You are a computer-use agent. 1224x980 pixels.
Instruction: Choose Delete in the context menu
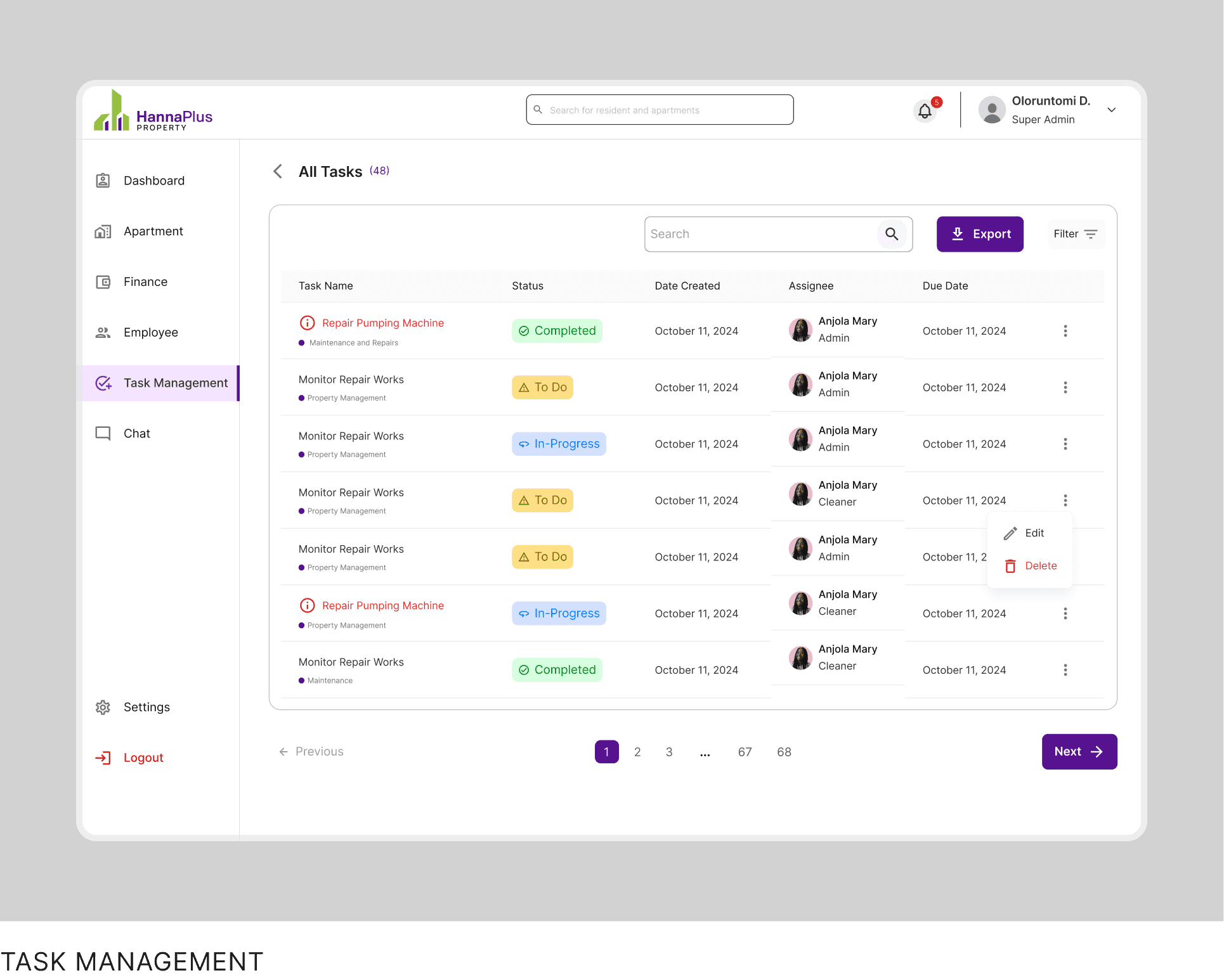[1040, 566]
